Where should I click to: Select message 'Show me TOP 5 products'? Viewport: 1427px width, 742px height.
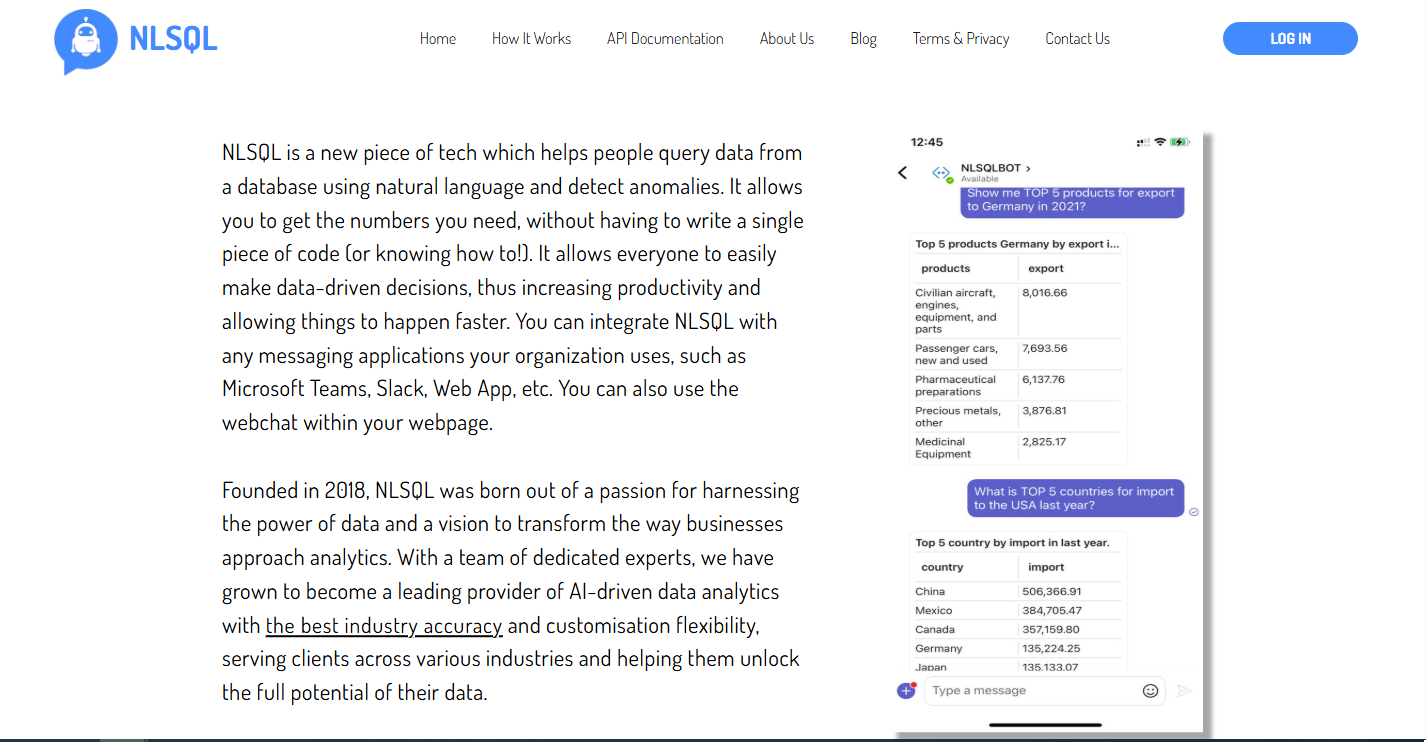pyautogui.click(x=1071, y=200)
